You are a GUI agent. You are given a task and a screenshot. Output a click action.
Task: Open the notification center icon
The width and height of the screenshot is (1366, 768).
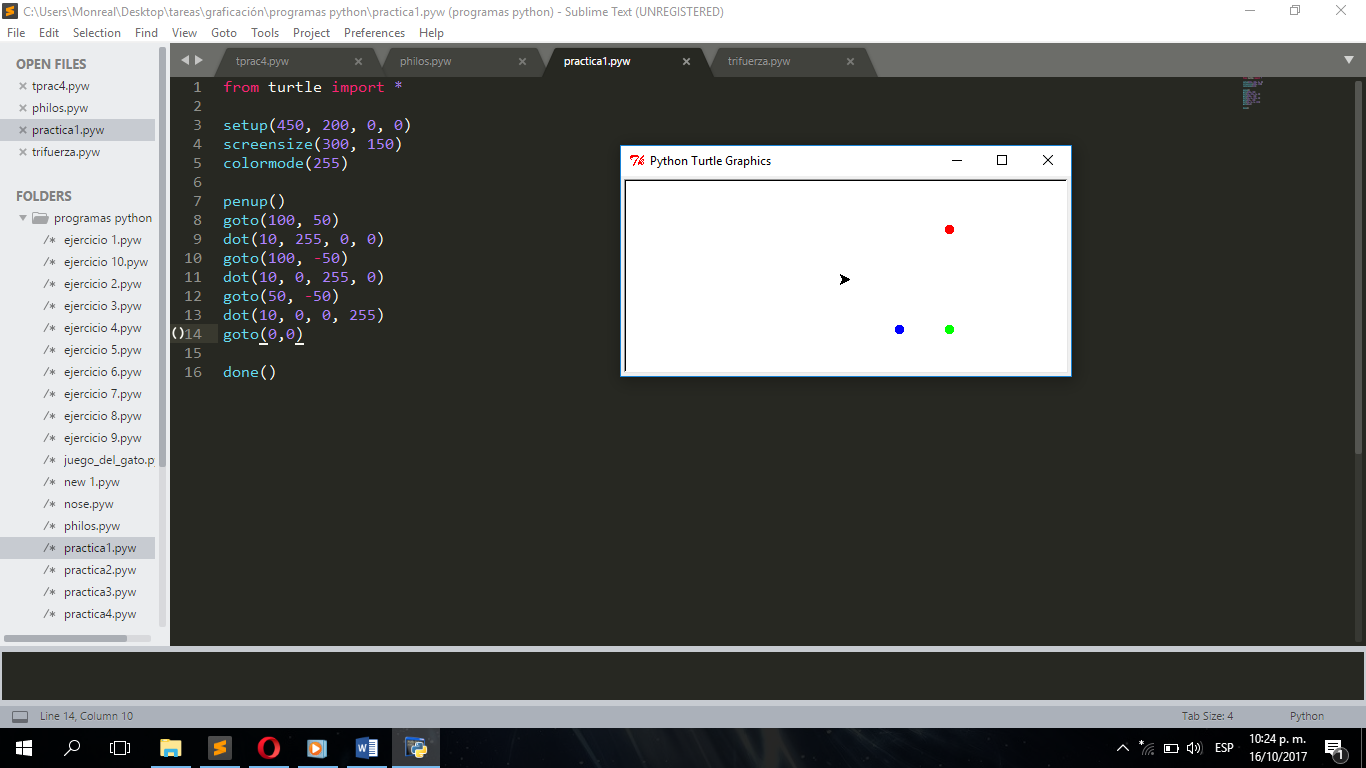pos(1333,748)
